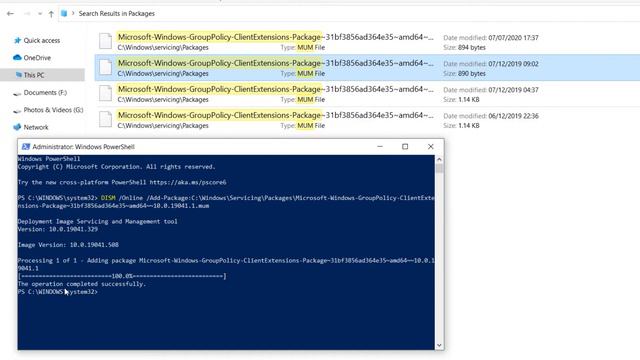Click the 'Size: 894 bytes' text
The image size is (640, 360).
(x=464, y=48)
